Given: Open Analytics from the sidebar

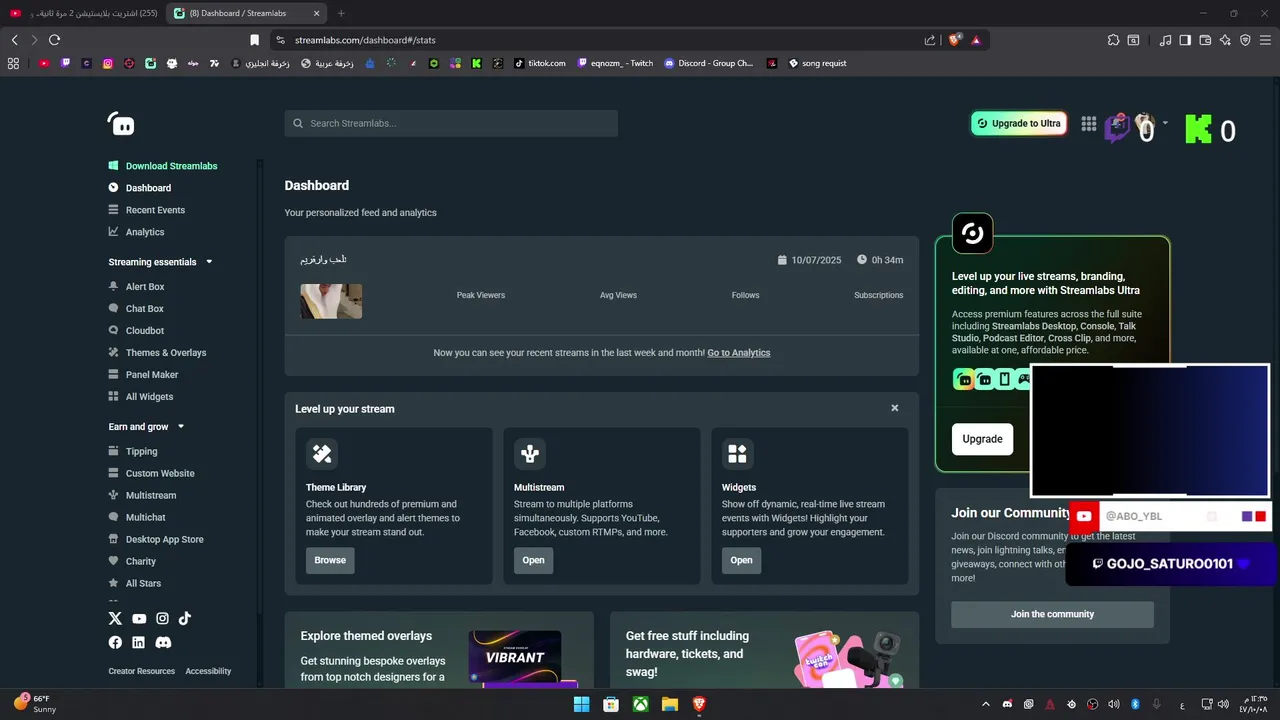Looking at the screenshot, I should click(136, 232).
